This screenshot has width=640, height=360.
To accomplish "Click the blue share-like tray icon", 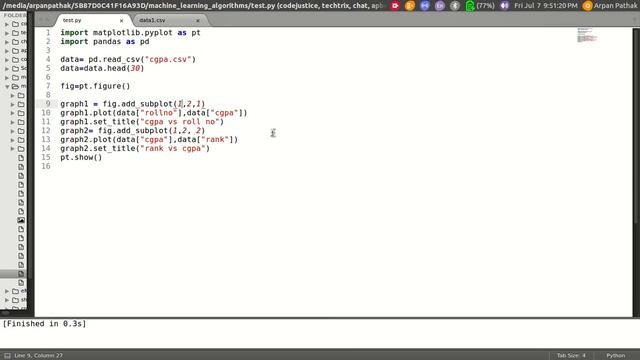I will click(425, 6).
